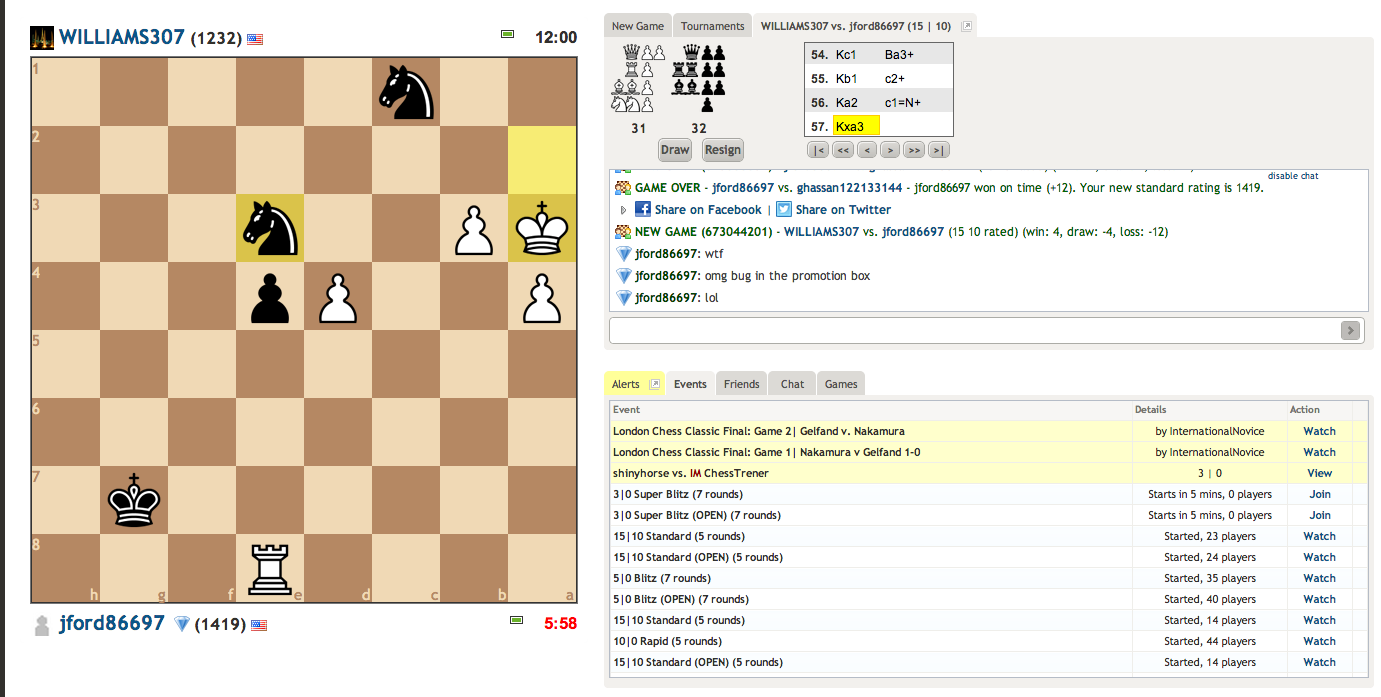This screenshot has height=697, width=1381.
Task: Select the black knight on the highlighted square
Action: pos(270,228)
